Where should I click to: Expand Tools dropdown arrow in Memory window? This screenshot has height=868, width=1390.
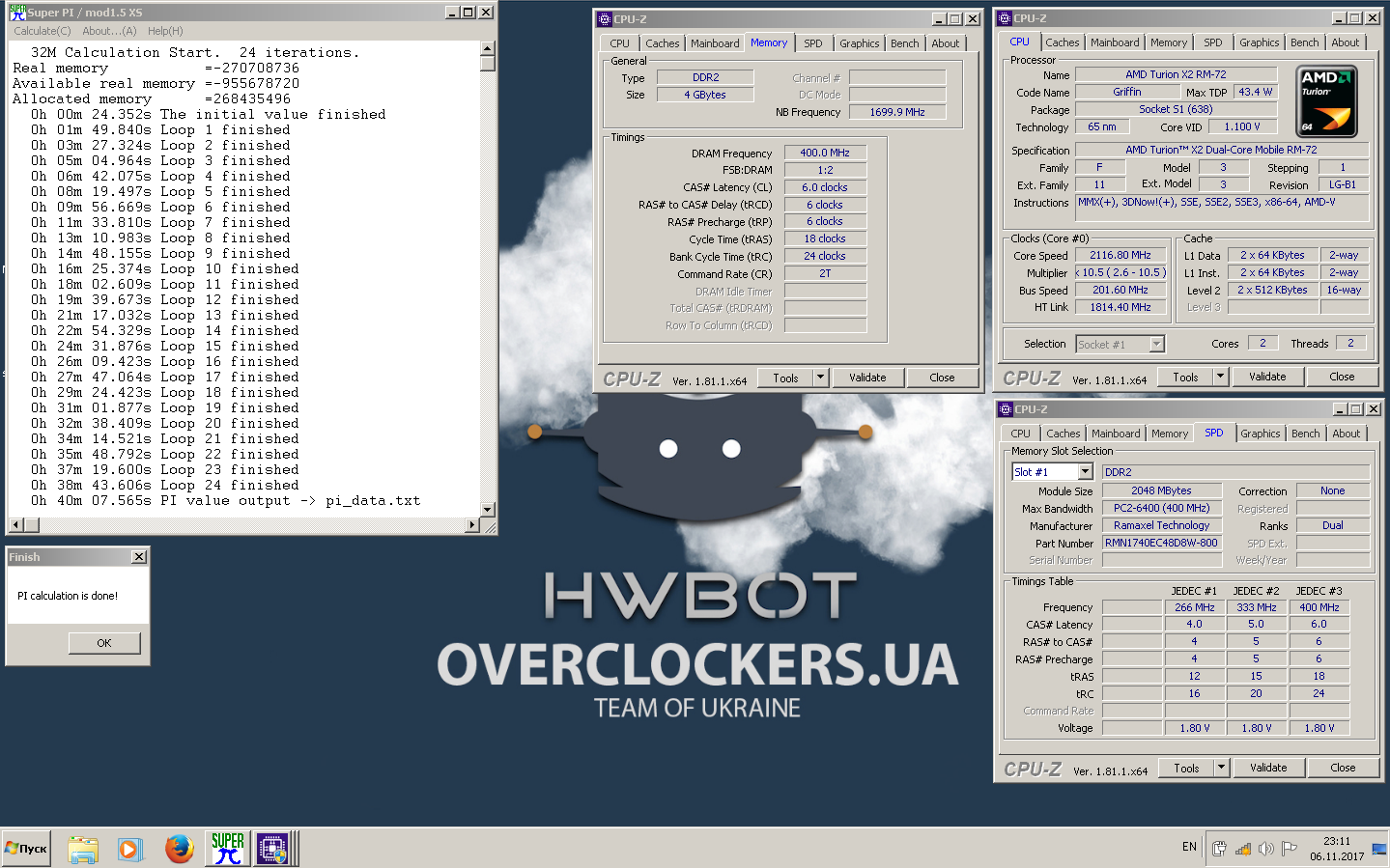click(821, 378)
